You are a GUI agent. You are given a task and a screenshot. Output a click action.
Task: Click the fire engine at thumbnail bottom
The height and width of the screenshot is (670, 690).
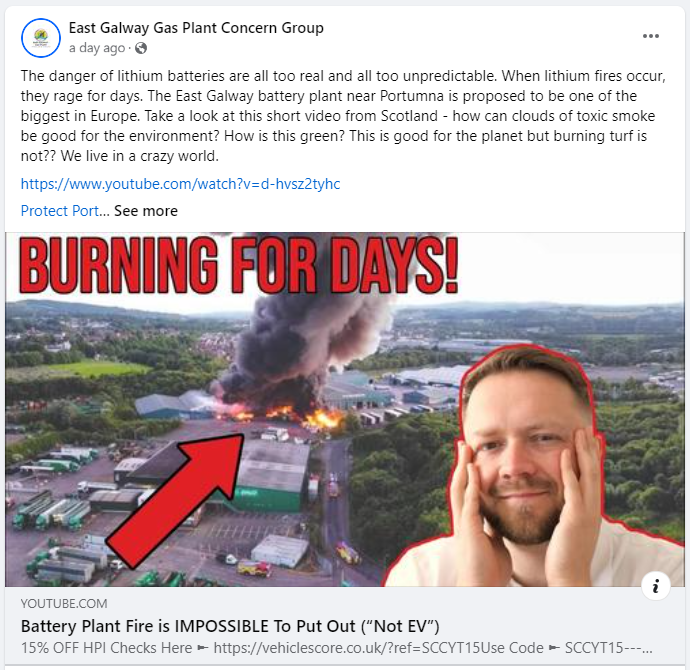pos(254,568)
